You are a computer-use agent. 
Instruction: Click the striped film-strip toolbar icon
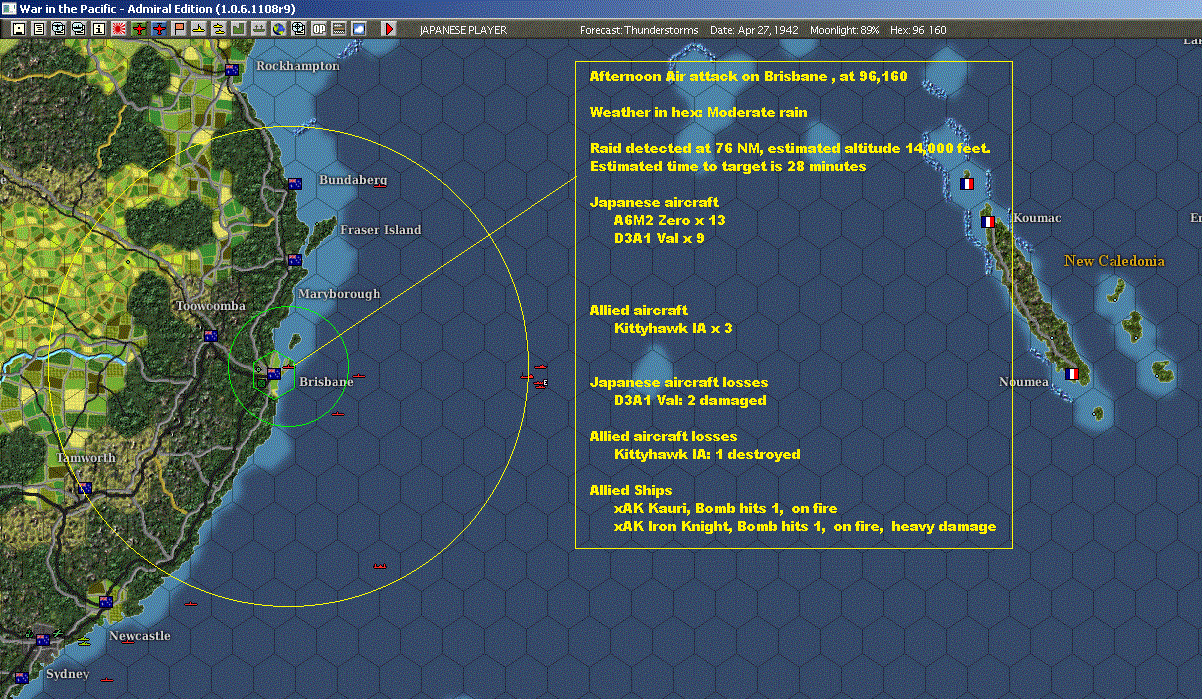tap(339, 29)
